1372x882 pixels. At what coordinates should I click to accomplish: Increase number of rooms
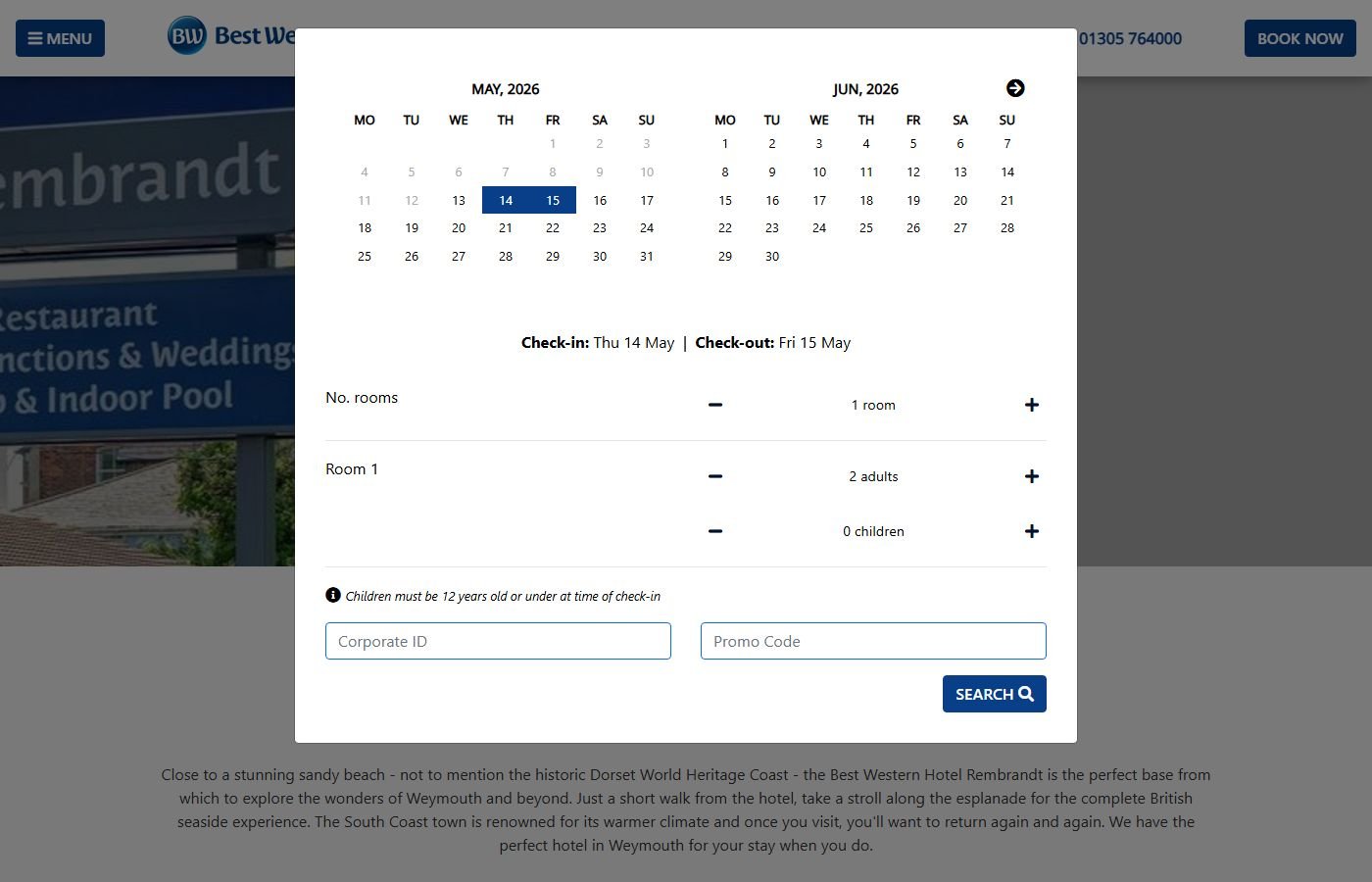[1032, 405]
